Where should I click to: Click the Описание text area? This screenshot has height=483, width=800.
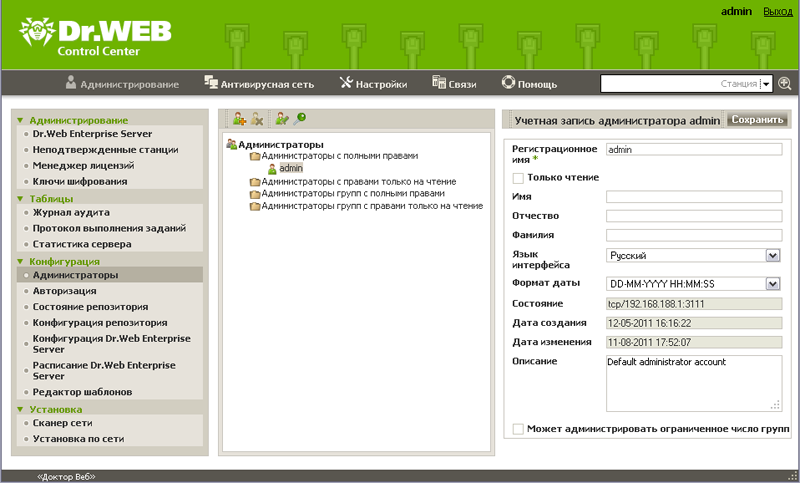694,384
